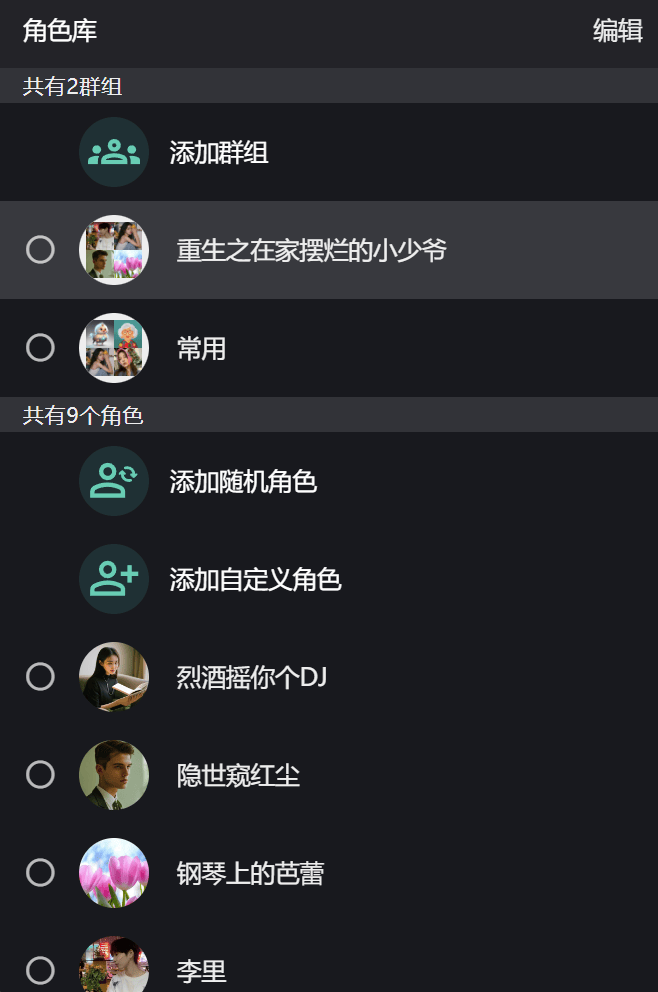Viewport: 658px width, 992px height.
Task: Select radio button for 钢琴上的芭蕾
Action: [40, 873]
